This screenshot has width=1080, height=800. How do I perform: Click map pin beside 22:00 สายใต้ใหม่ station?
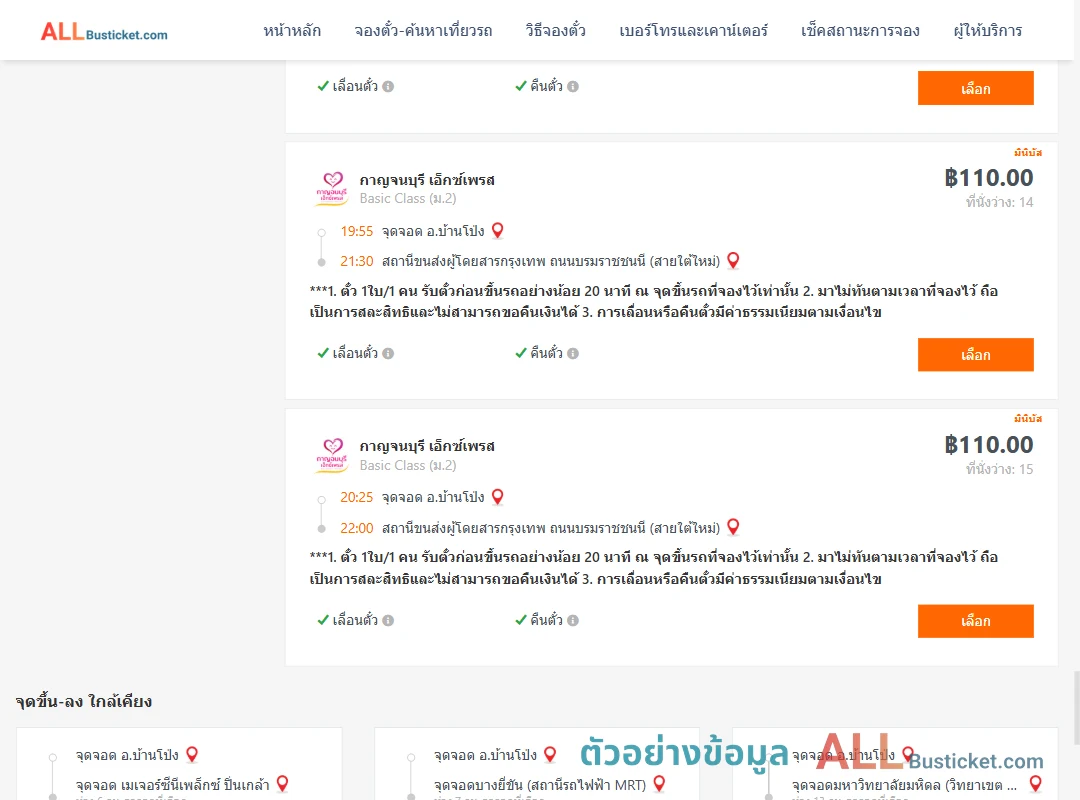pos(734,526)
